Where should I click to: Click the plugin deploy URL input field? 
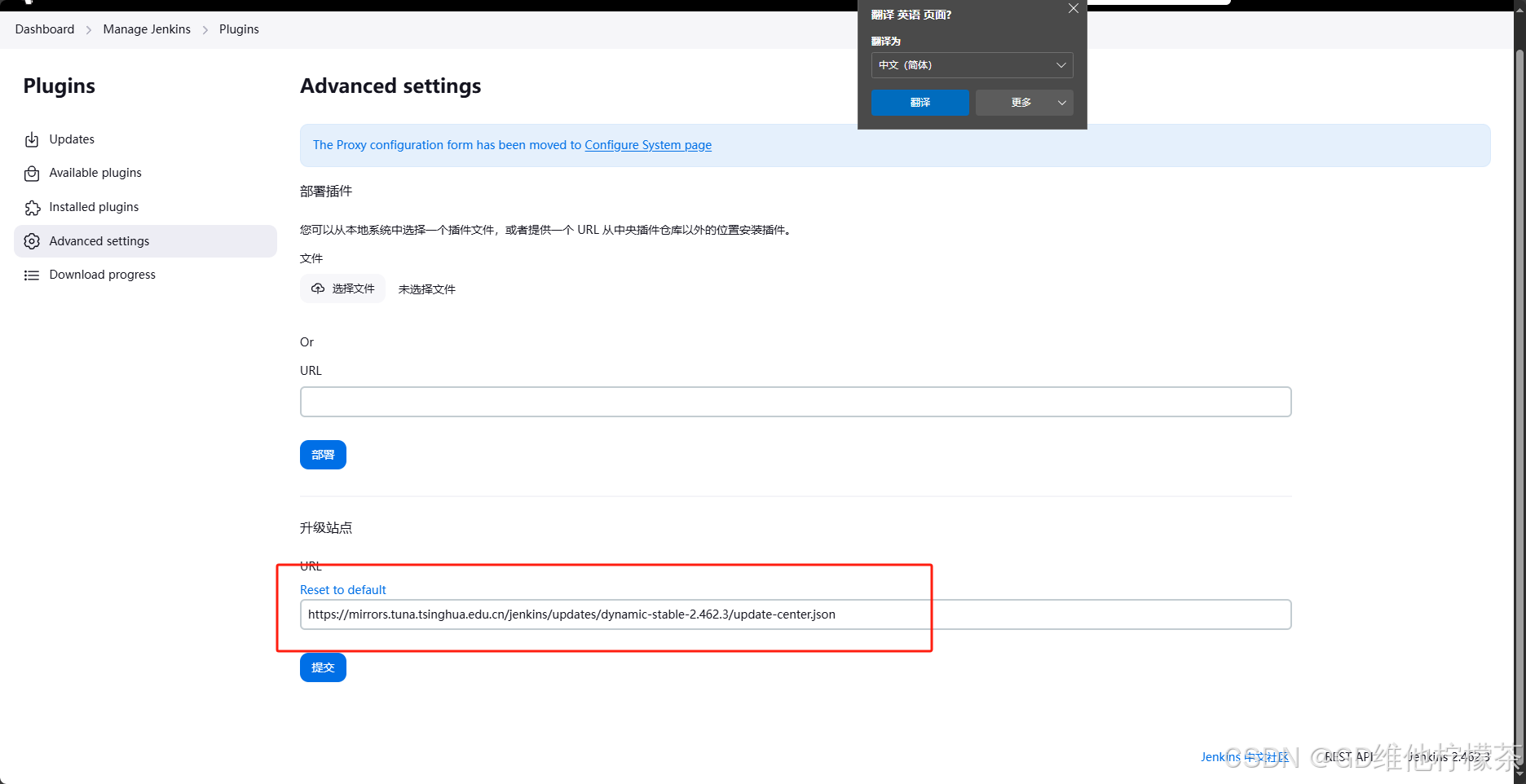[x=796, y=402]
